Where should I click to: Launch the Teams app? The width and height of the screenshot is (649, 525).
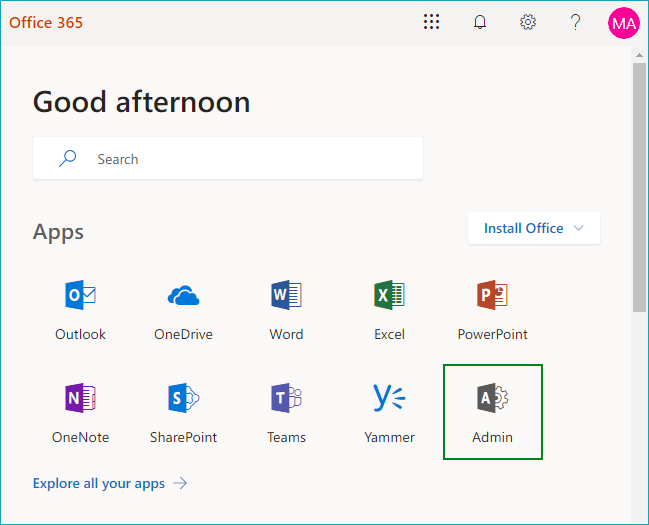[x=286, y=413]
